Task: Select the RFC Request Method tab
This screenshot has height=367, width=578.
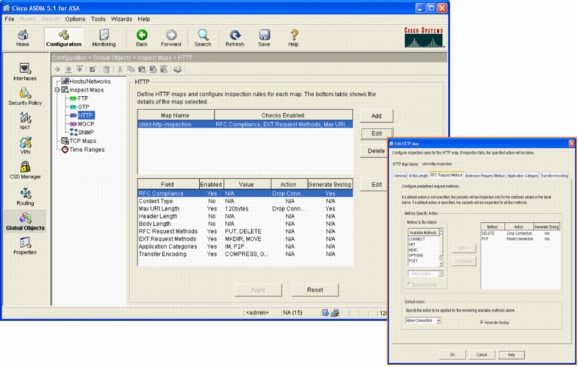Action: (x=446, y=175)
